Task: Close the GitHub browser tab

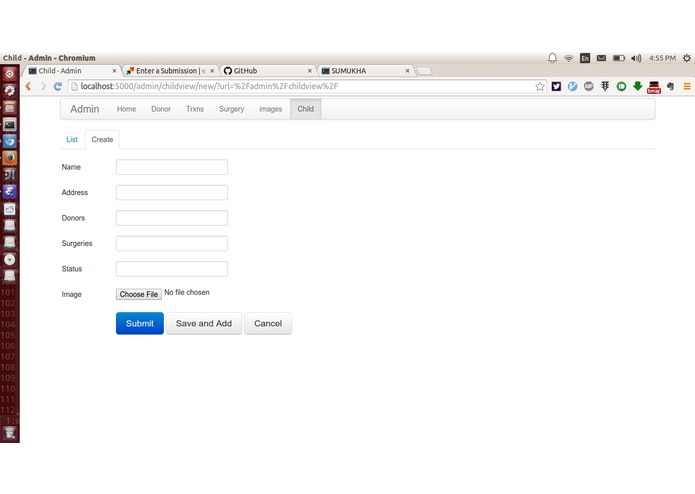Action: click(x=309, y=71)
